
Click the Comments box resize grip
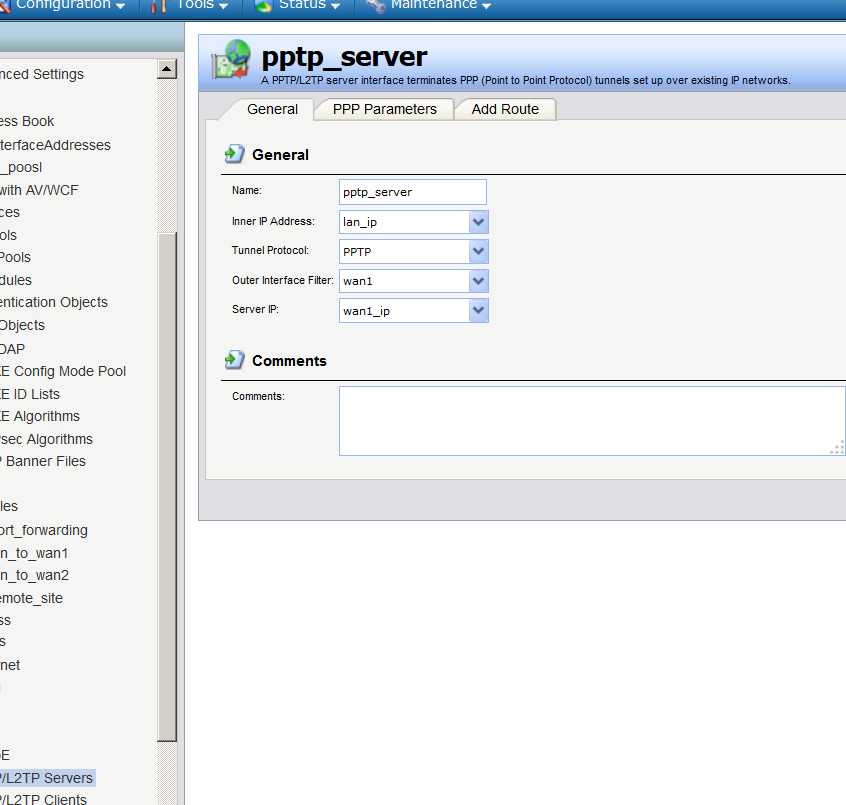(x=837, y=448)
